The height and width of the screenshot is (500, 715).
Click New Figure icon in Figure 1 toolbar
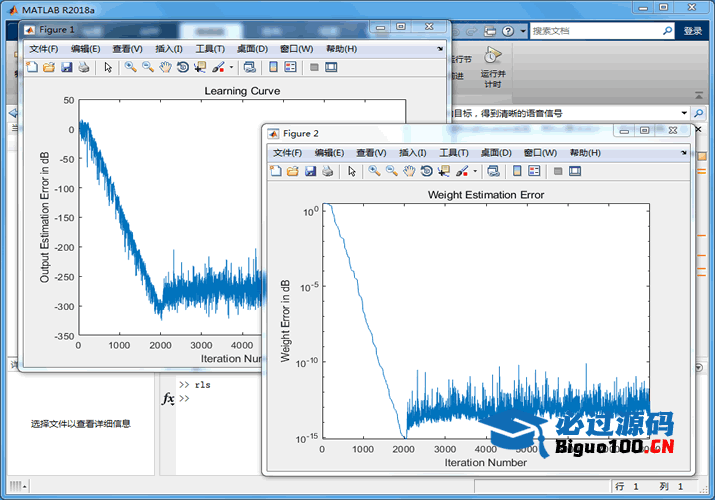(x=32, y=67)
